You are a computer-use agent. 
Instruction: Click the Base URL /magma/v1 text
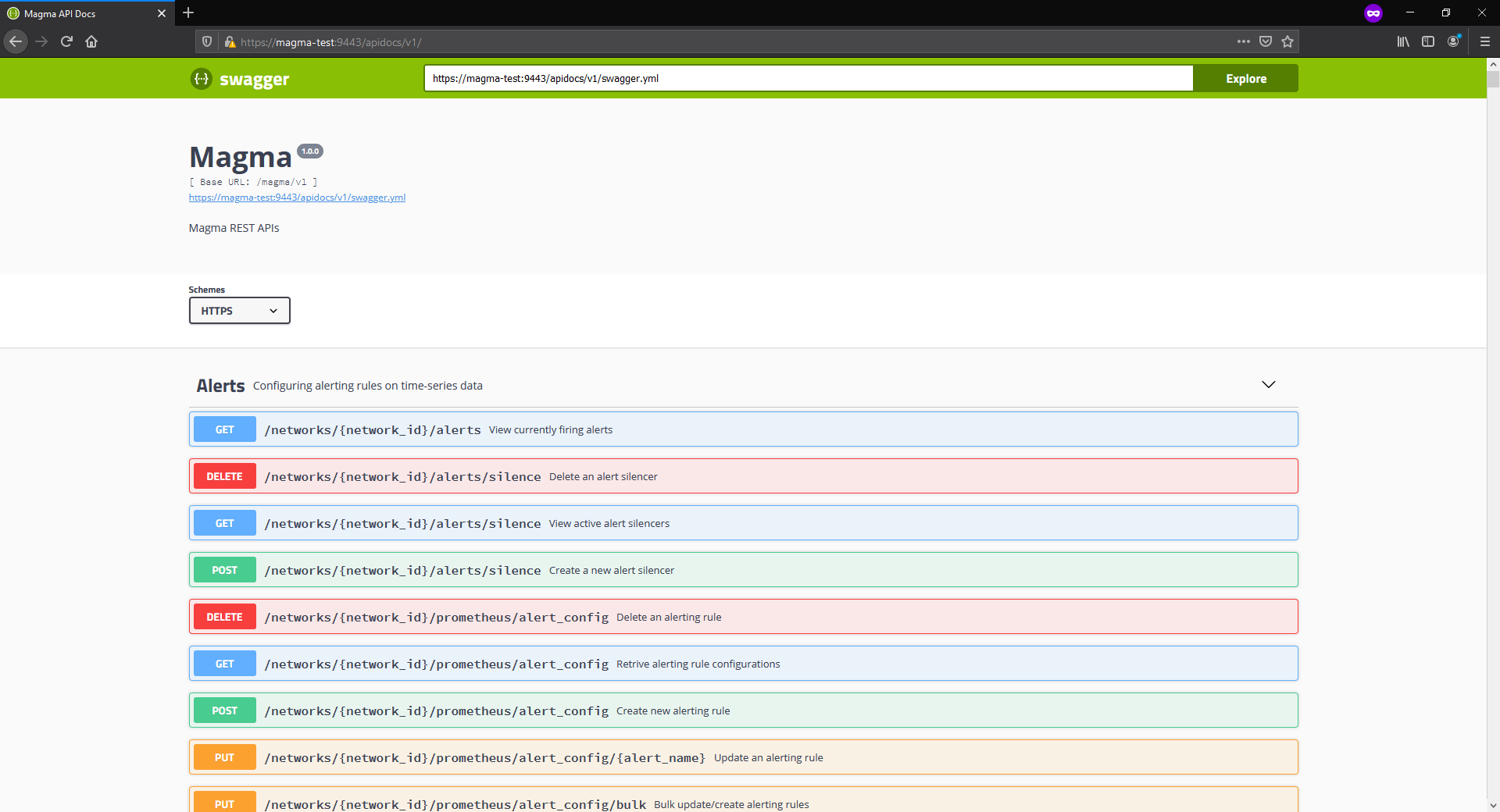click(253, 182)
